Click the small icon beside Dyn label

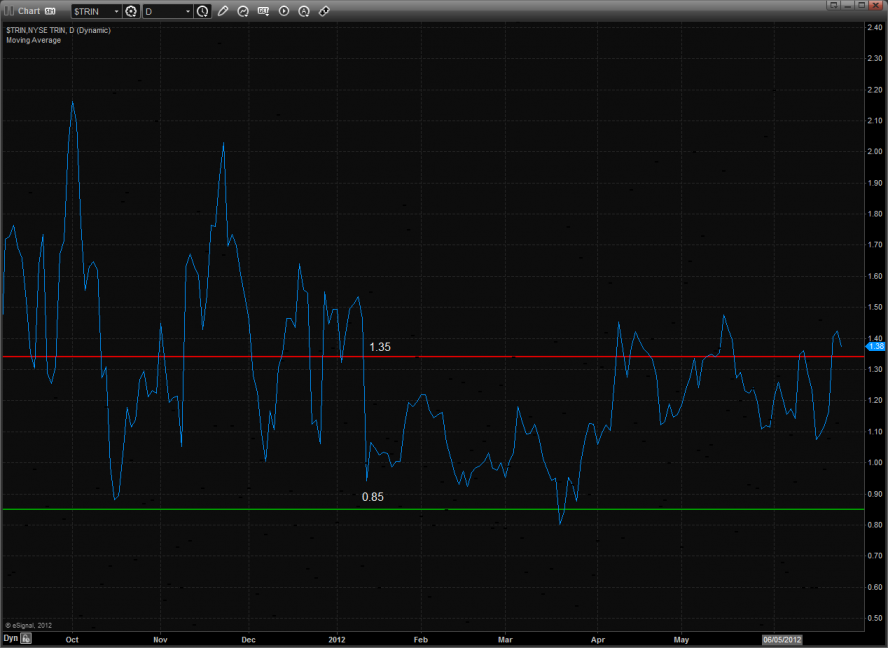tap(27, 637)
